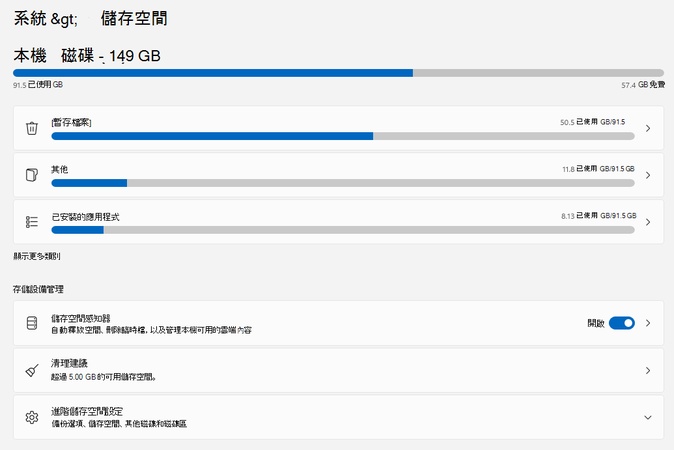Open 儲存空間感知器 settings via chevron
This screenshot has width=674, height=450.
click(647, 323)
